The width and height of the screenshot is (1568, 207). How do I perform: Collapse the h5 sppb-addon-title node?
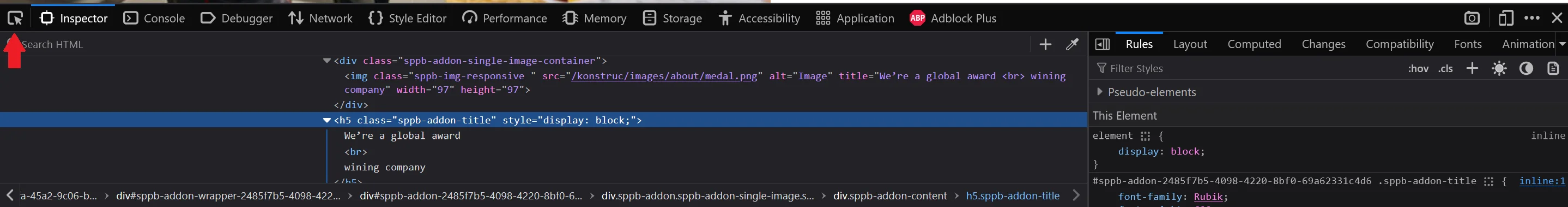coord(327,120)
